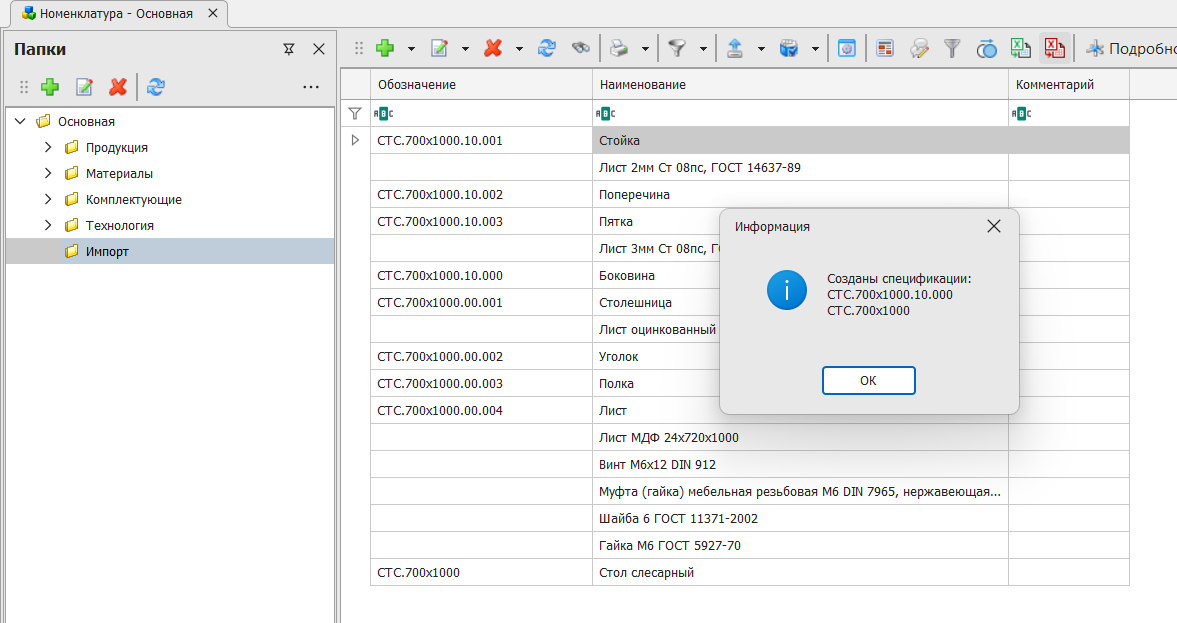Viewport: 1177px width, 623px height.
Task: Switch to the Номенклатура - Основная tab
Action: point(115,14)
